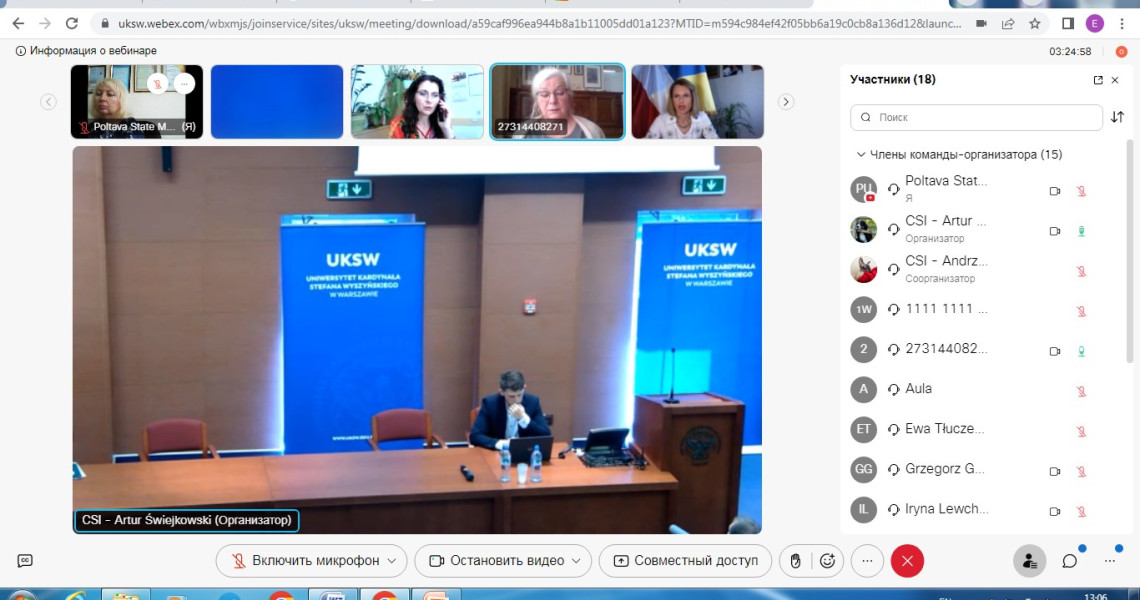1140x600 pixels.
Task: Click the ET avatar of Ewa Tłucze...
Action: tap(864, 429)
